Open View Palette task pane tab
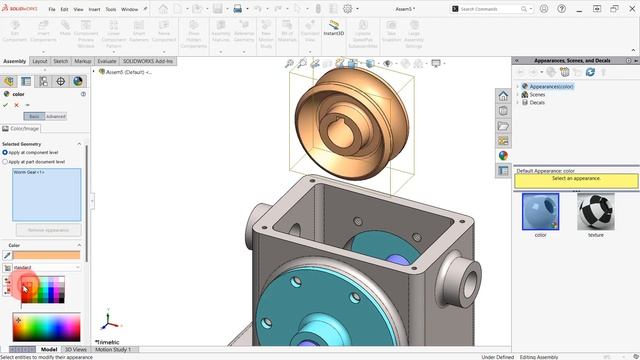The image size is (640, 360). click(x=503, y=141)
